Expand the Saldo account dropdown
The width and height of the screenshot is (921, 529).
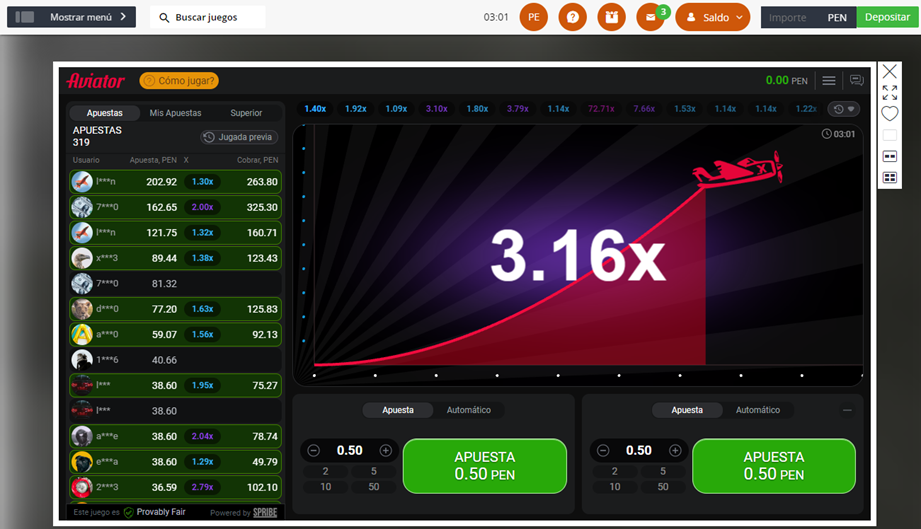[712, 17]
